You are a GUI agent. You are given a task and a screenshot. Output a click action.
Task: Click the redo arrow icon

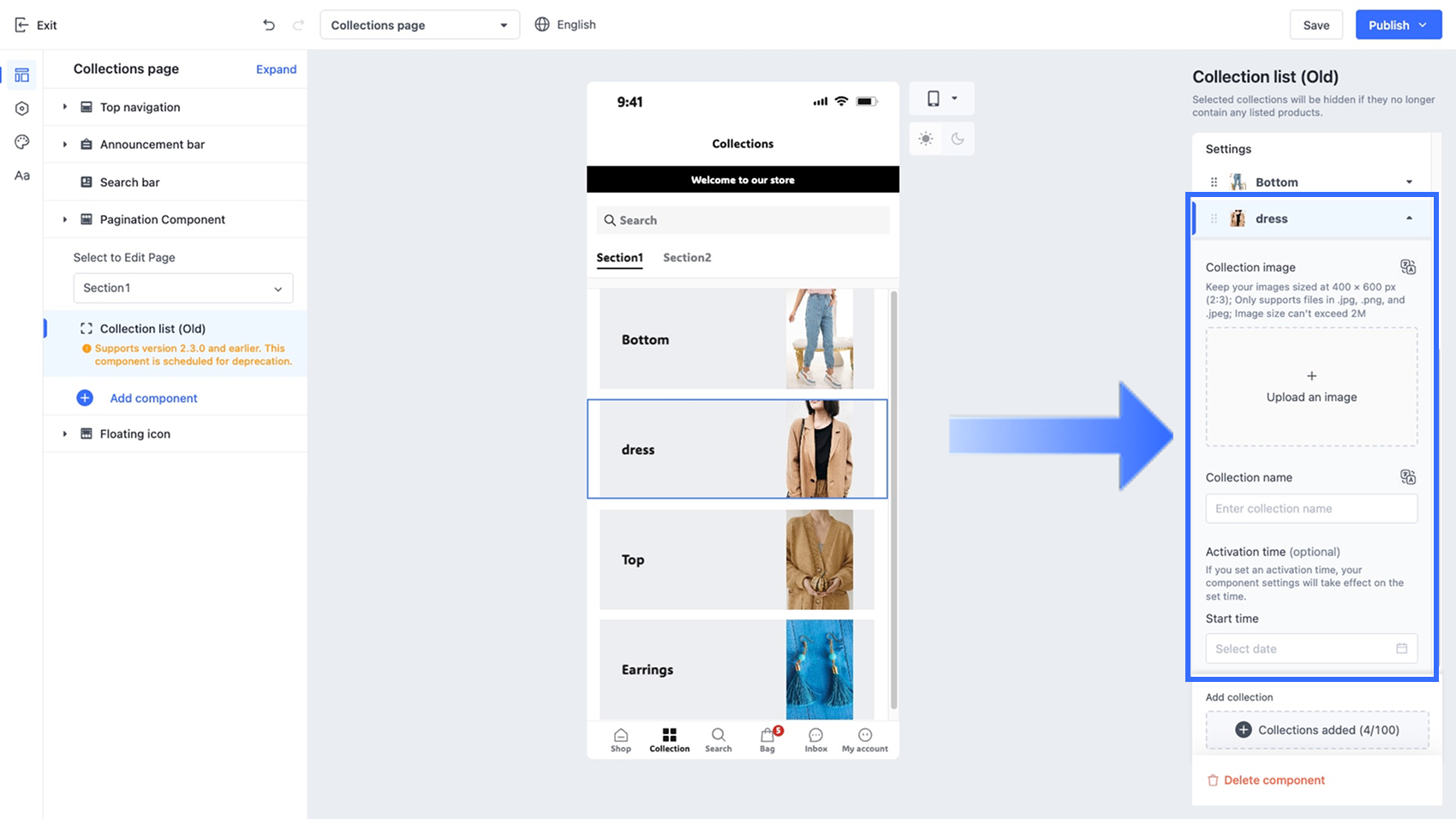[x=298, y=25]
